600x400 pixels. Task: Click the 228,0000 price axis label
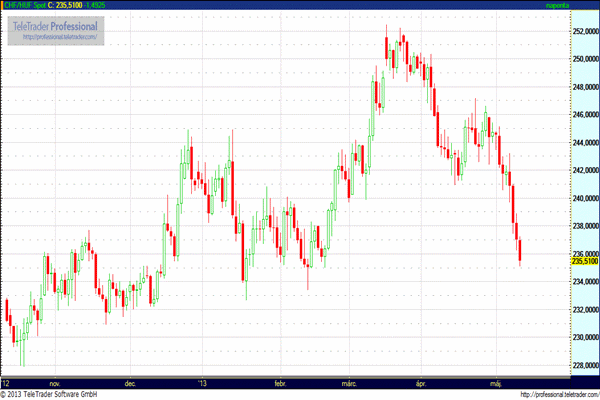click(585, 365)
